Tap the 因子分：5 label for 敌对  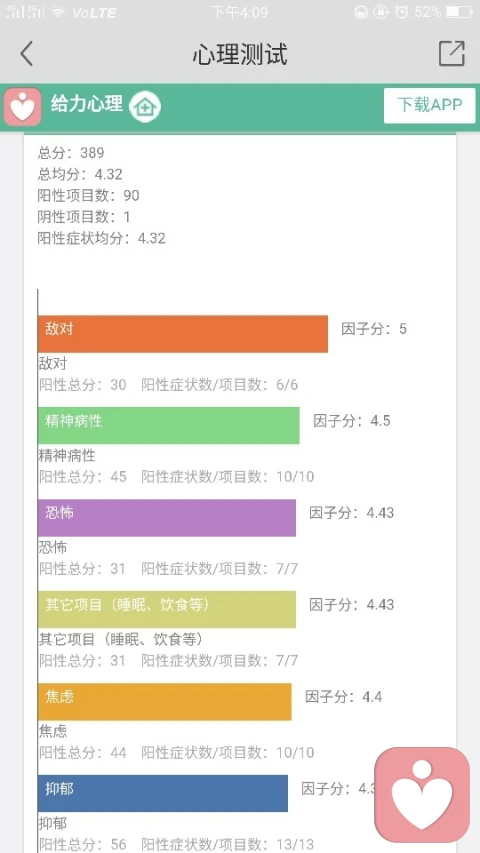pos(374,329)
